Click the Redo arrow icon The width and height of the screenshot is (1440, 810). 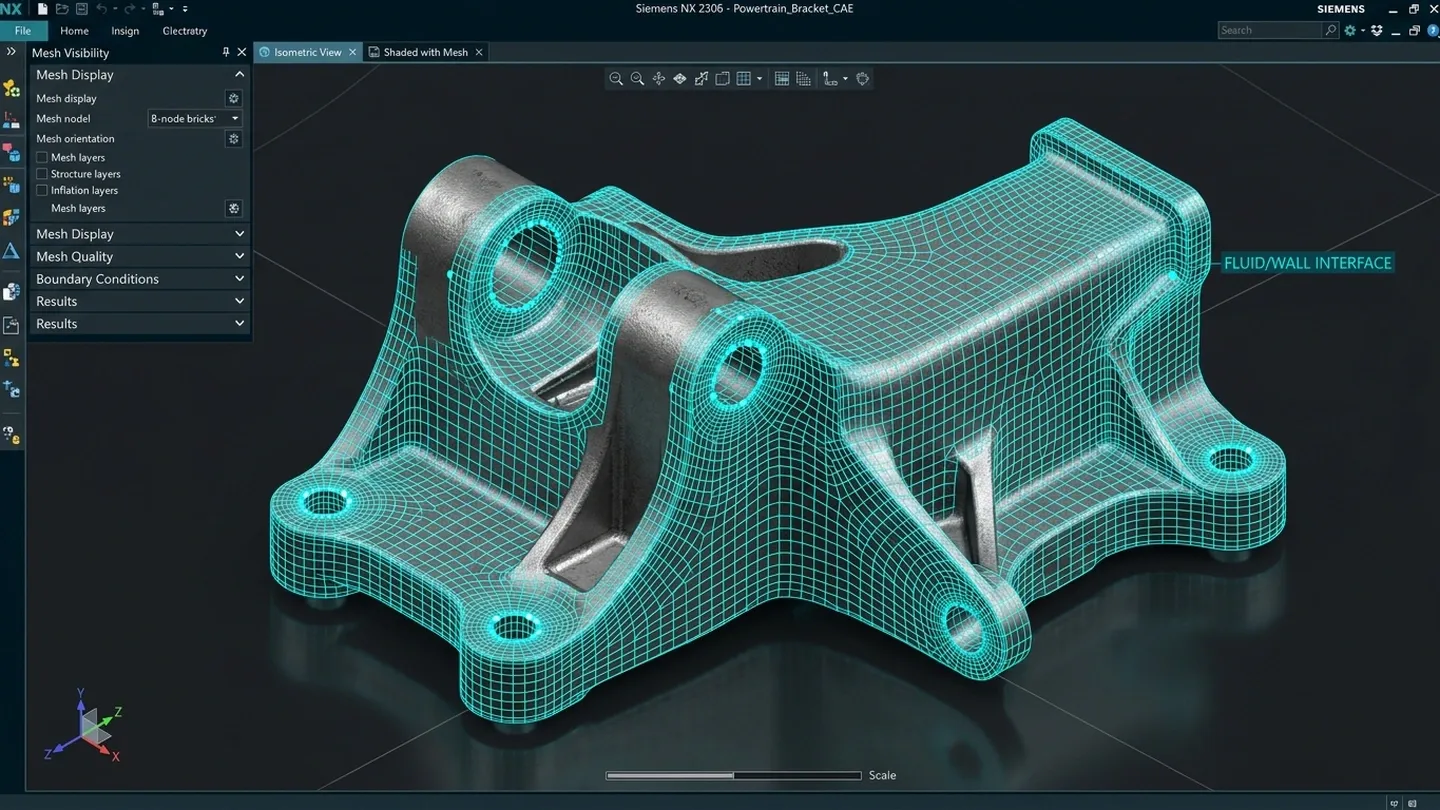click(129, 9)
